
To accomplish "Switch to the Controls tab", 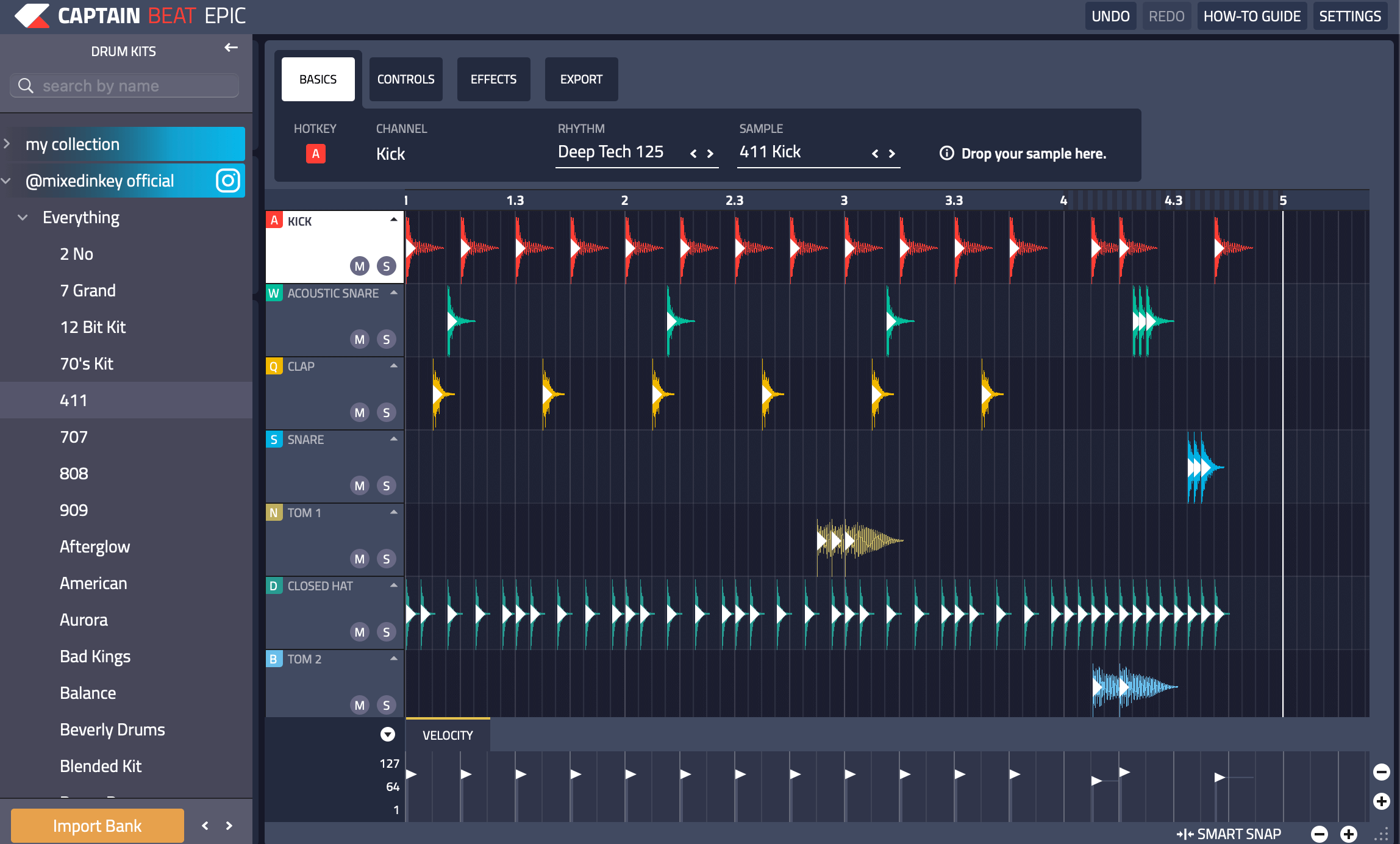I will coord(405,79).
